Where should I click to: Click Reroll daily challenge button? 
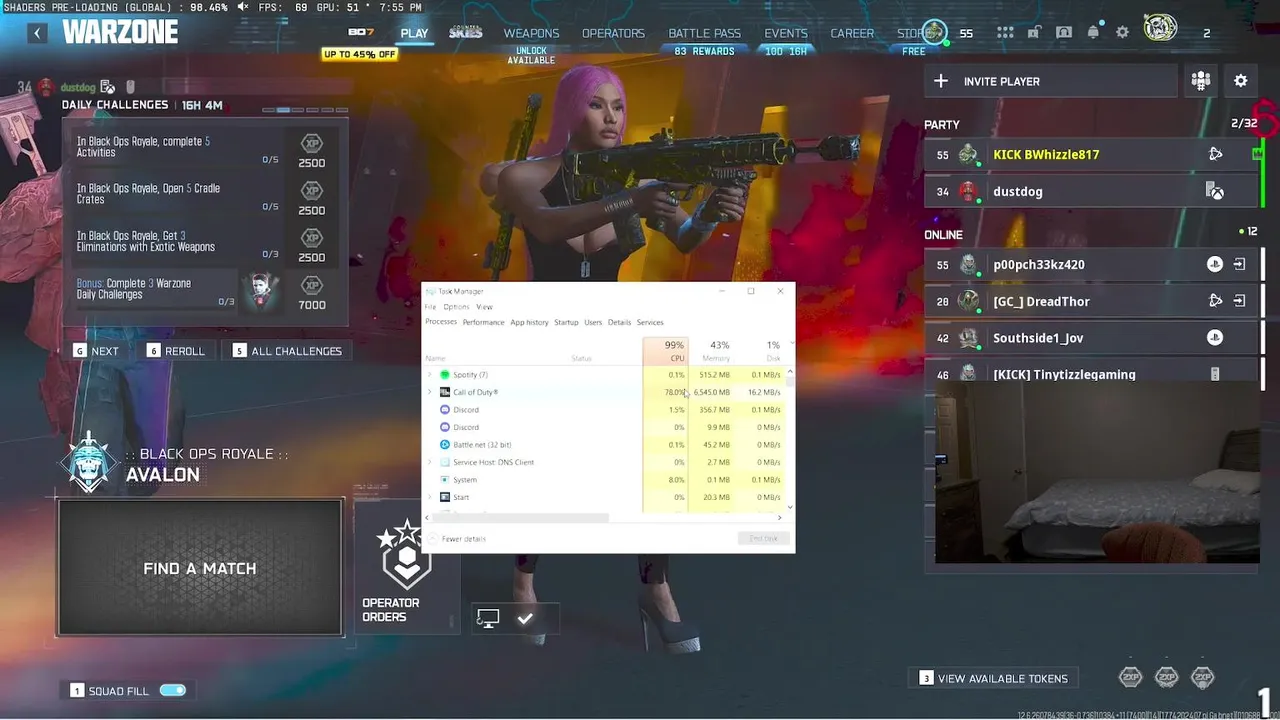tap(175, 351)
